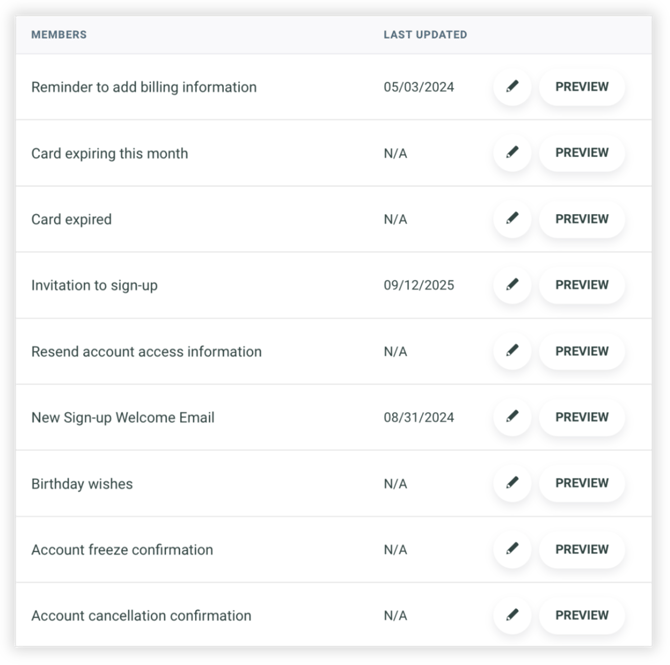Edit New Sign-up Welcome Email template

point(512,417)
